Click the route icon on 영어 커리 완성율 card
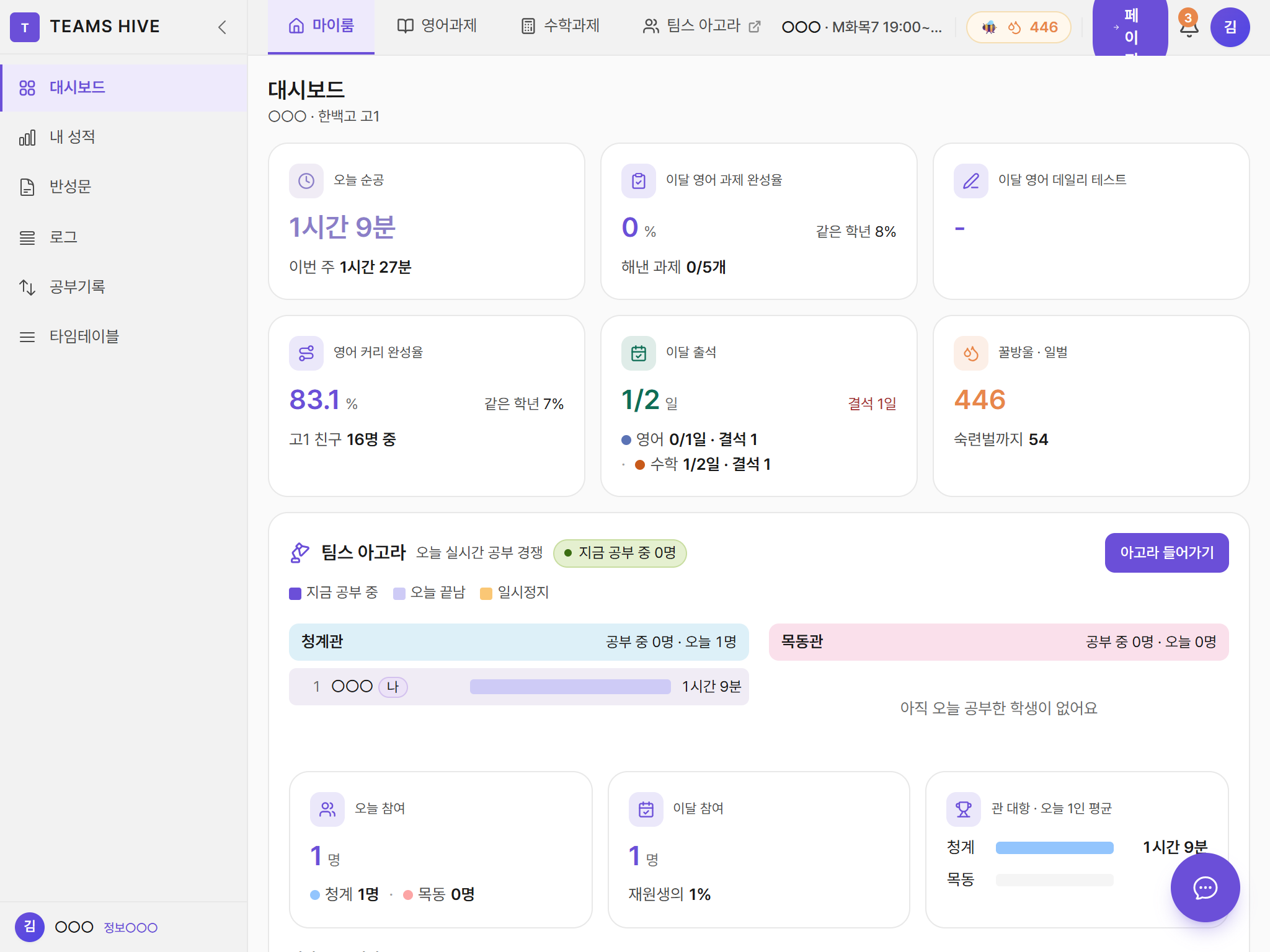Image resolution: width=1270 pixels, height=952 pixels. point(306,353)
